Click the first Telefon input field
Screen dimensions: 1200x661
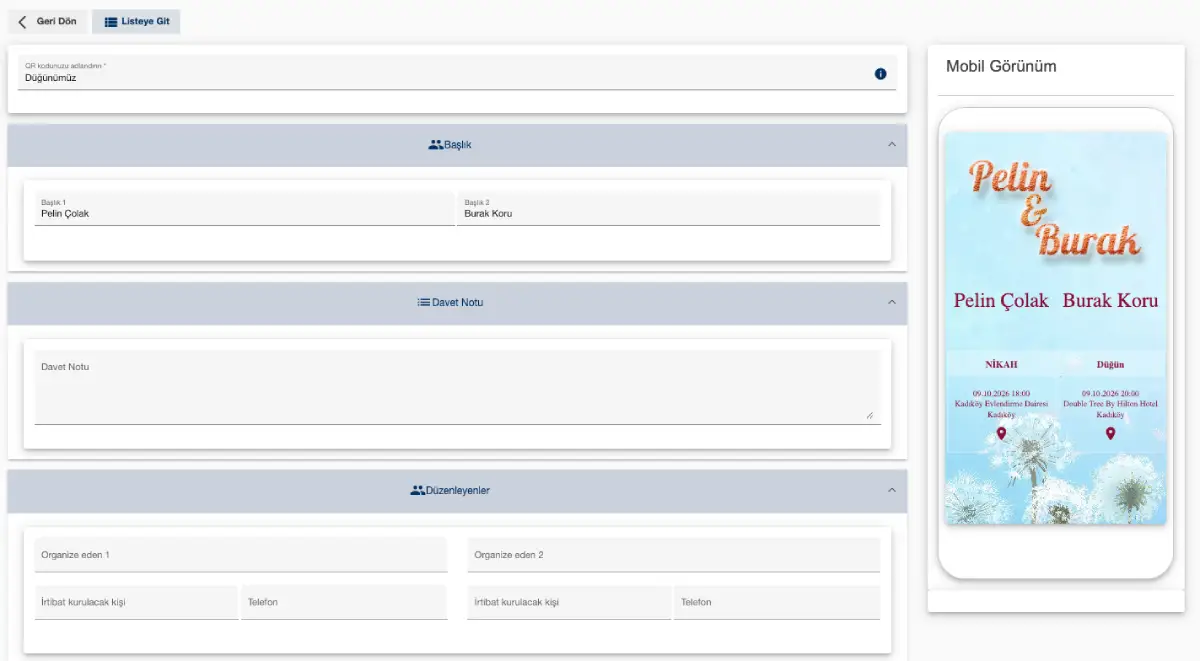[x=343, y=602]
